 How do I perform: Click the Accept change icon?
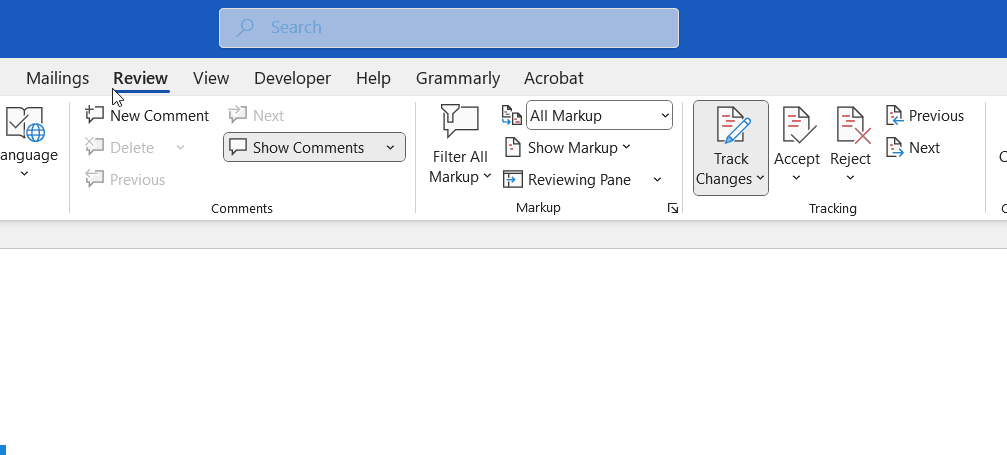tap(797, 127)
